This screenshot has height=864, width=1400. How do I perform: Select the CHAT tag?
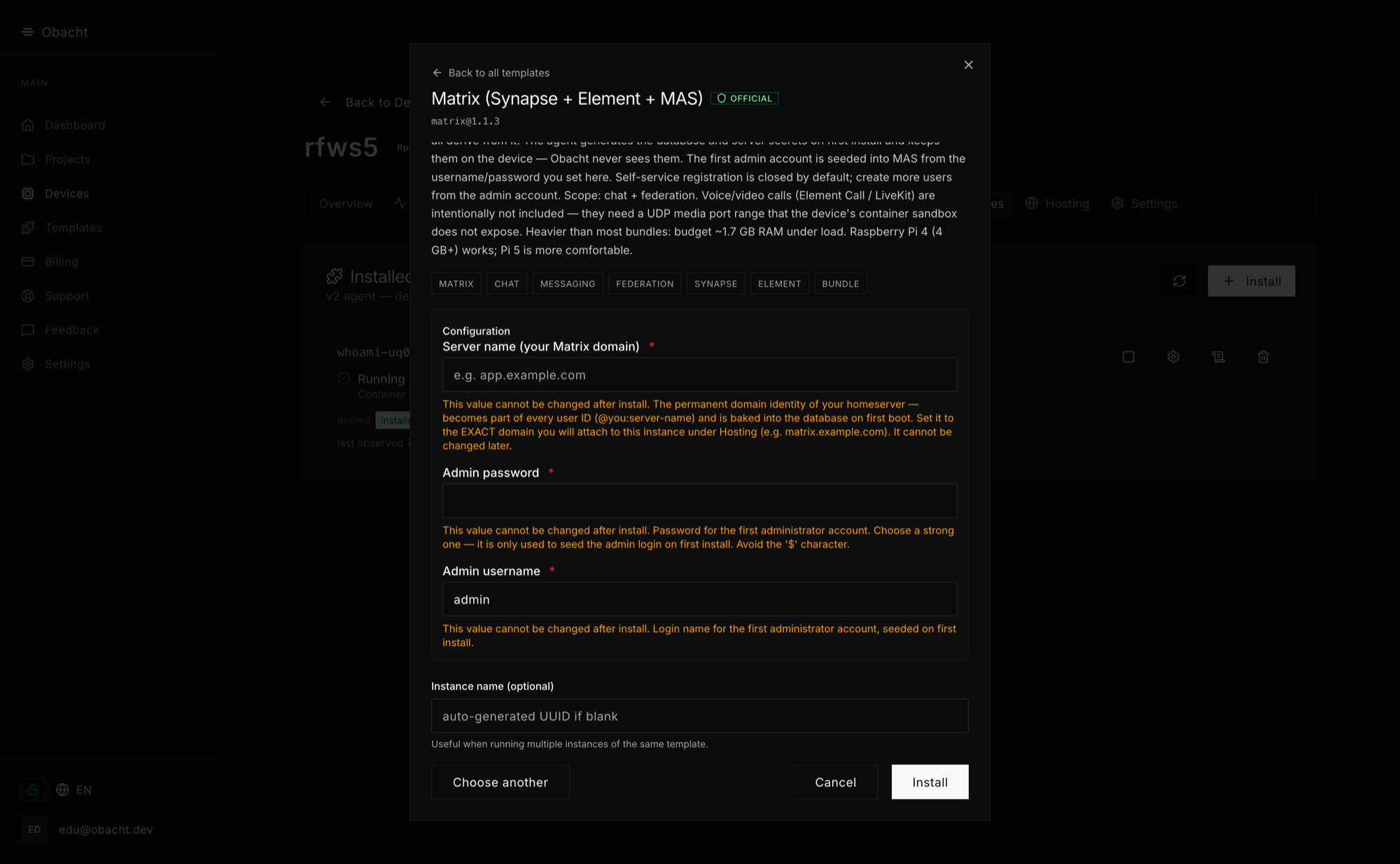(507, 284)
